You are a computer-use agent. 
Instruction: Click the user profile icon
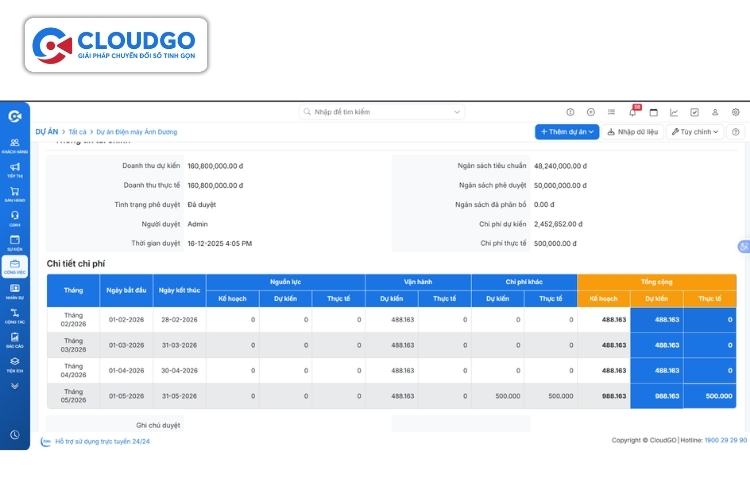715,112
